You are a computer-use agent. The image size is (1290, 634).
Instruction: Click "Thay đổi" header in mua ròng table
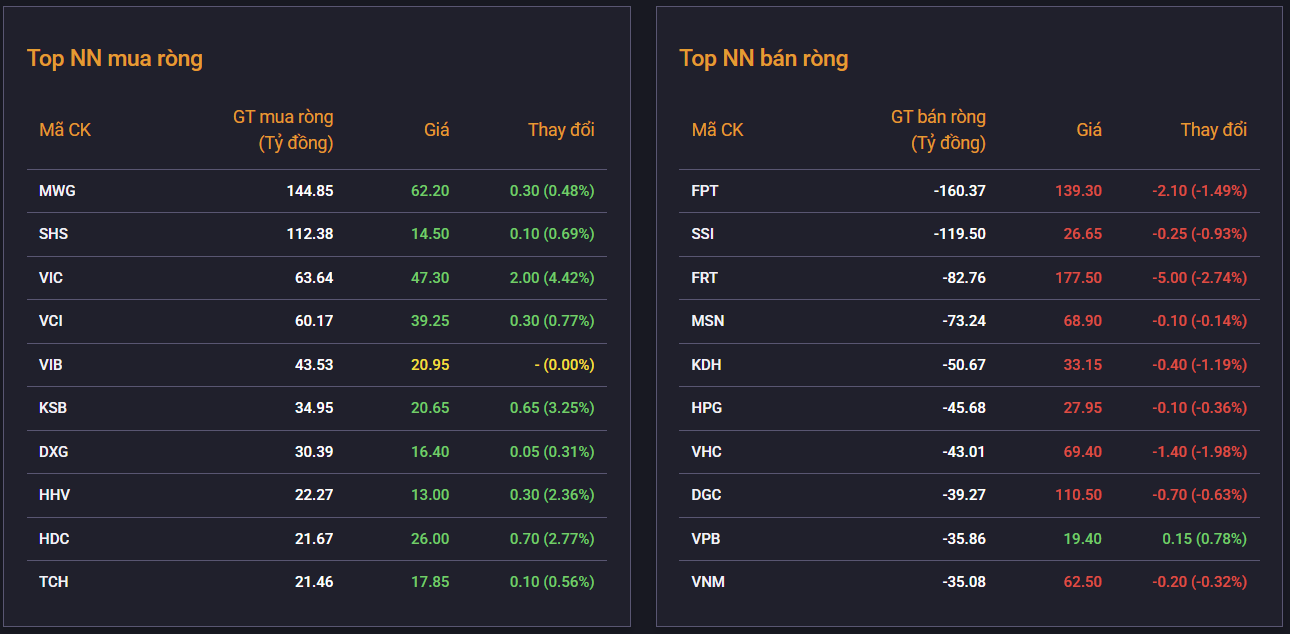561,130
